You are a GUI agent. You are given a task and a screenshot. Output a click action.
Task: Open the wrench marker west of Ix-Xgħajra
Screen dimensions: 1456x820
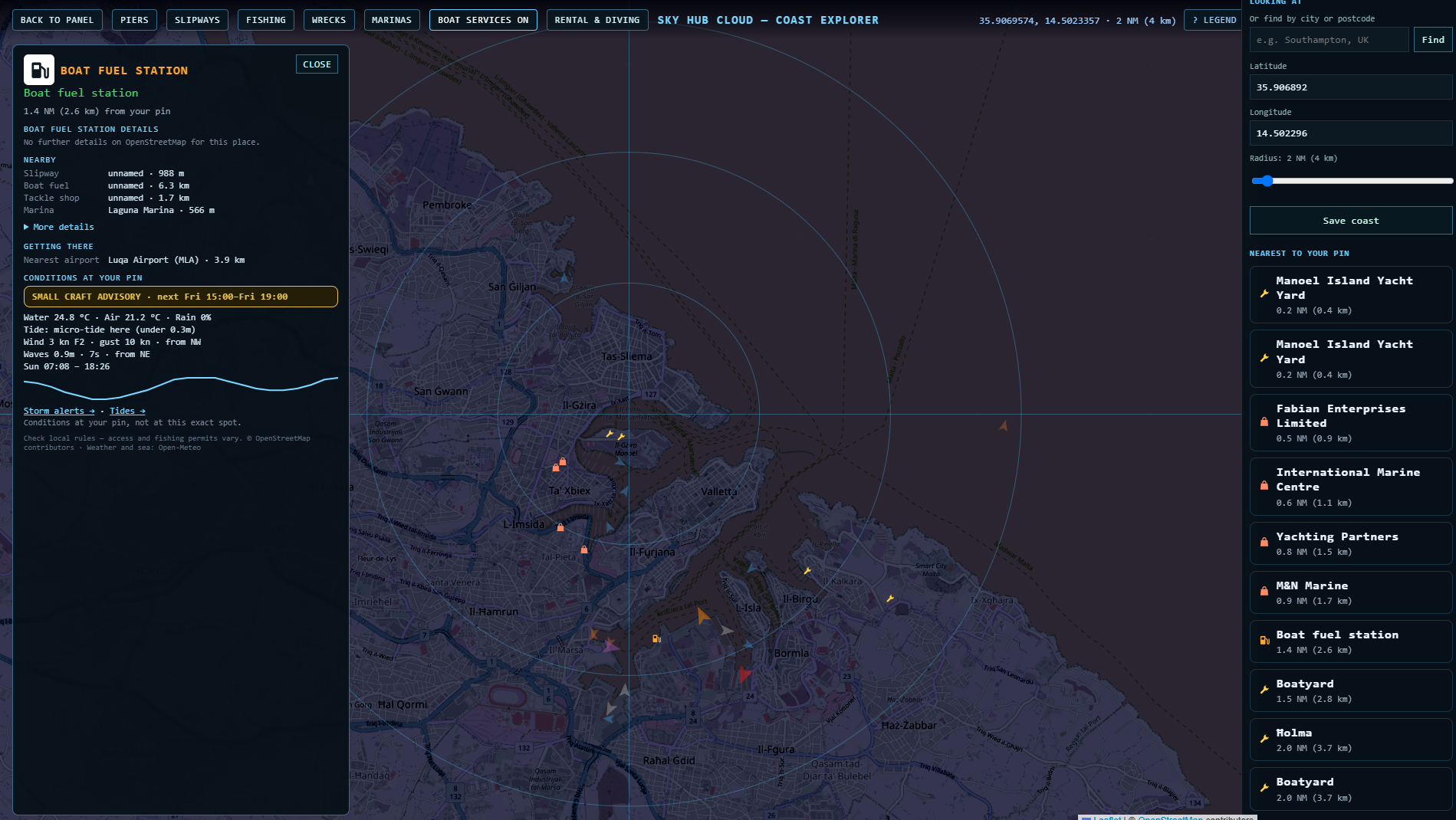(890, 599)
